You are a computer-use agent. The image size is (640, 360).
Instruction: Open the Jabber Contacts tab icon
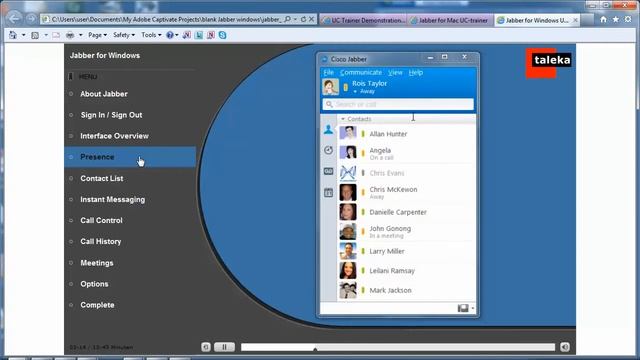click(x=328, y=130)
